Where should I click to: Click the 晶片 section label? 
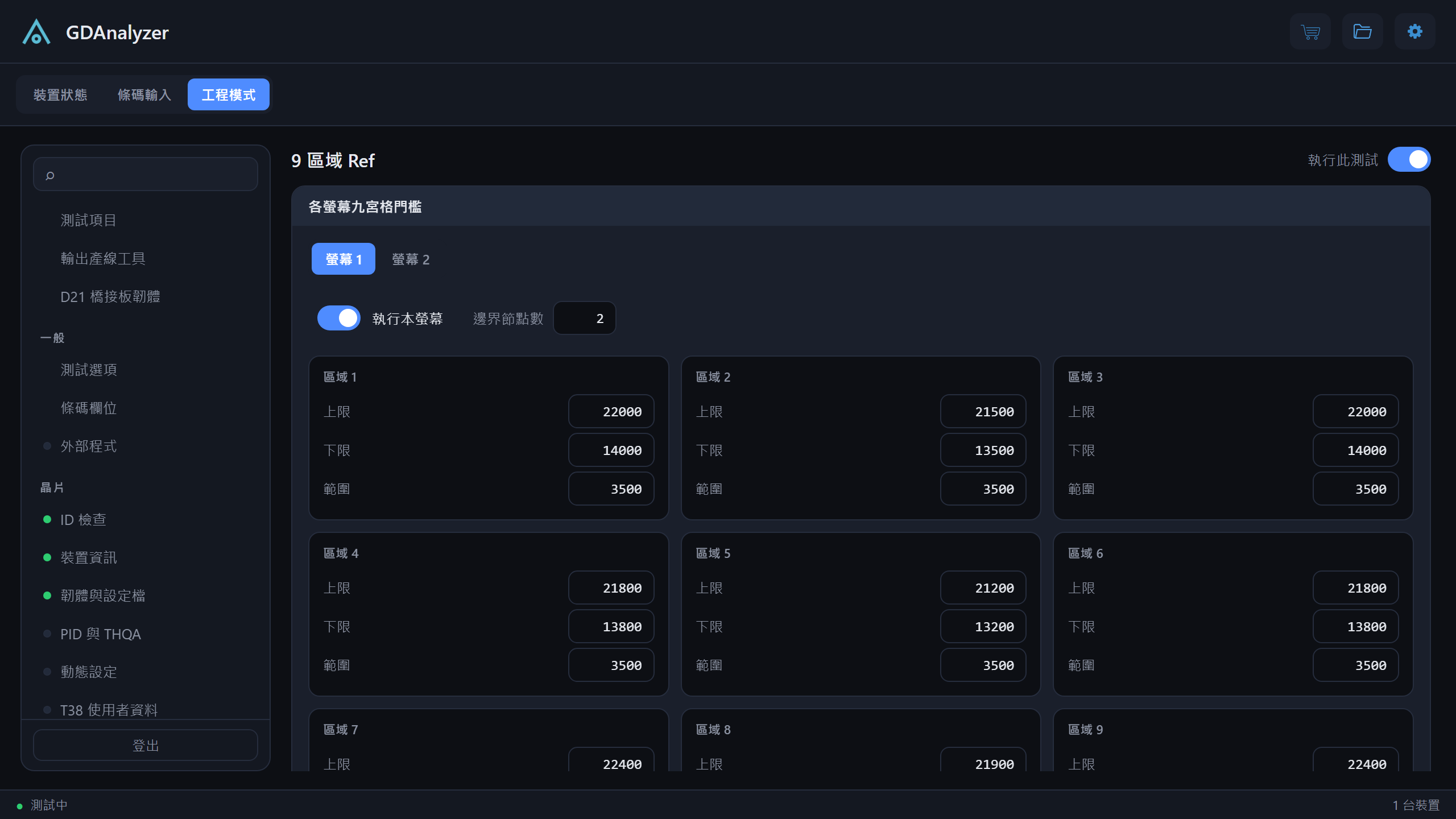click(52, 487)
